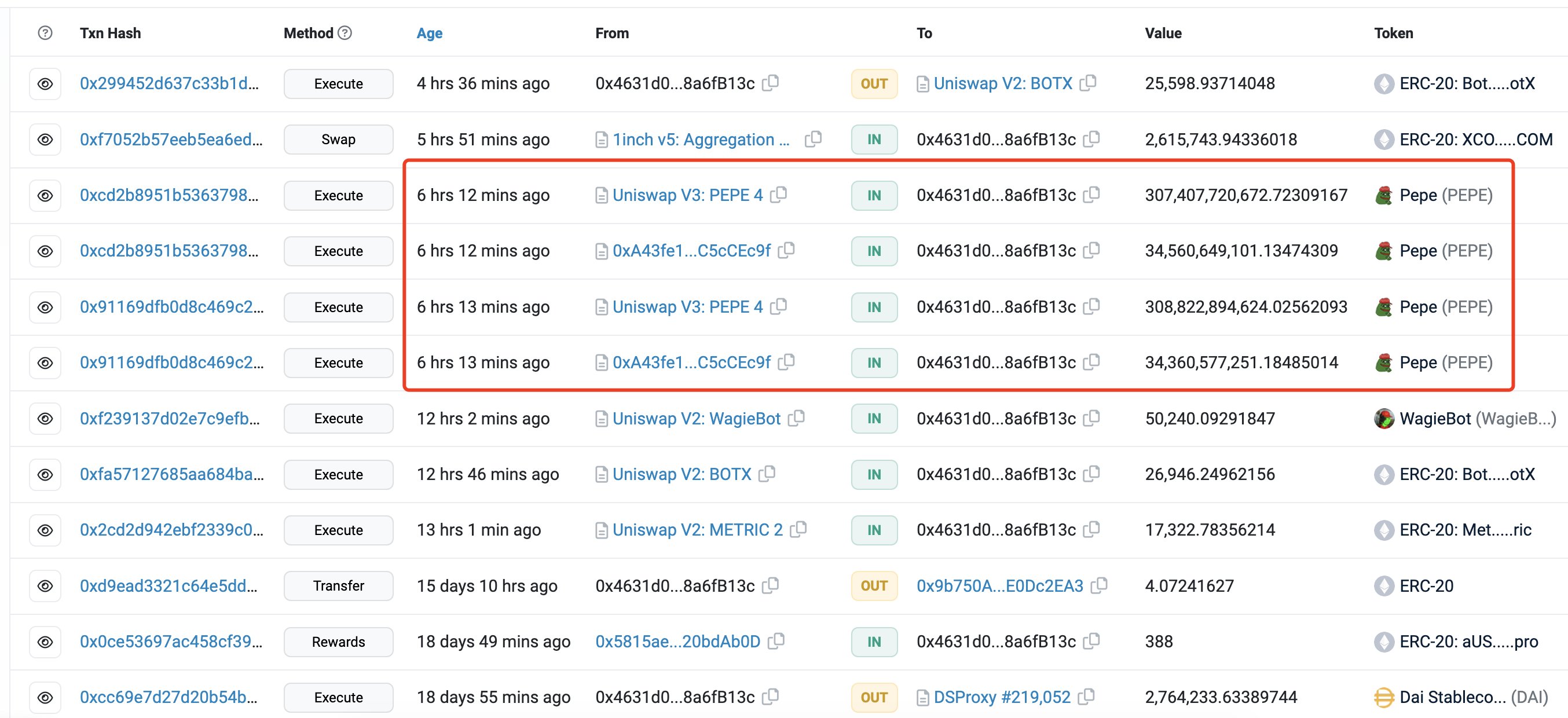Viewport: 1568px width, 718px height.
Task: Click the value 50,240.09291847
Action: coord(1210,419)
